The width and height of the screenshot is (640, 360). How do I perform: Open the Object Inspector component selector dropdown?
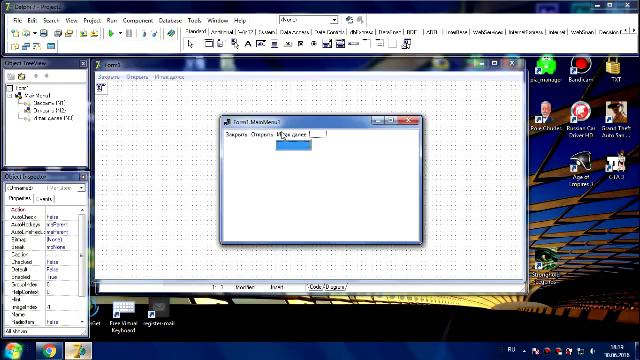(81, 188)
